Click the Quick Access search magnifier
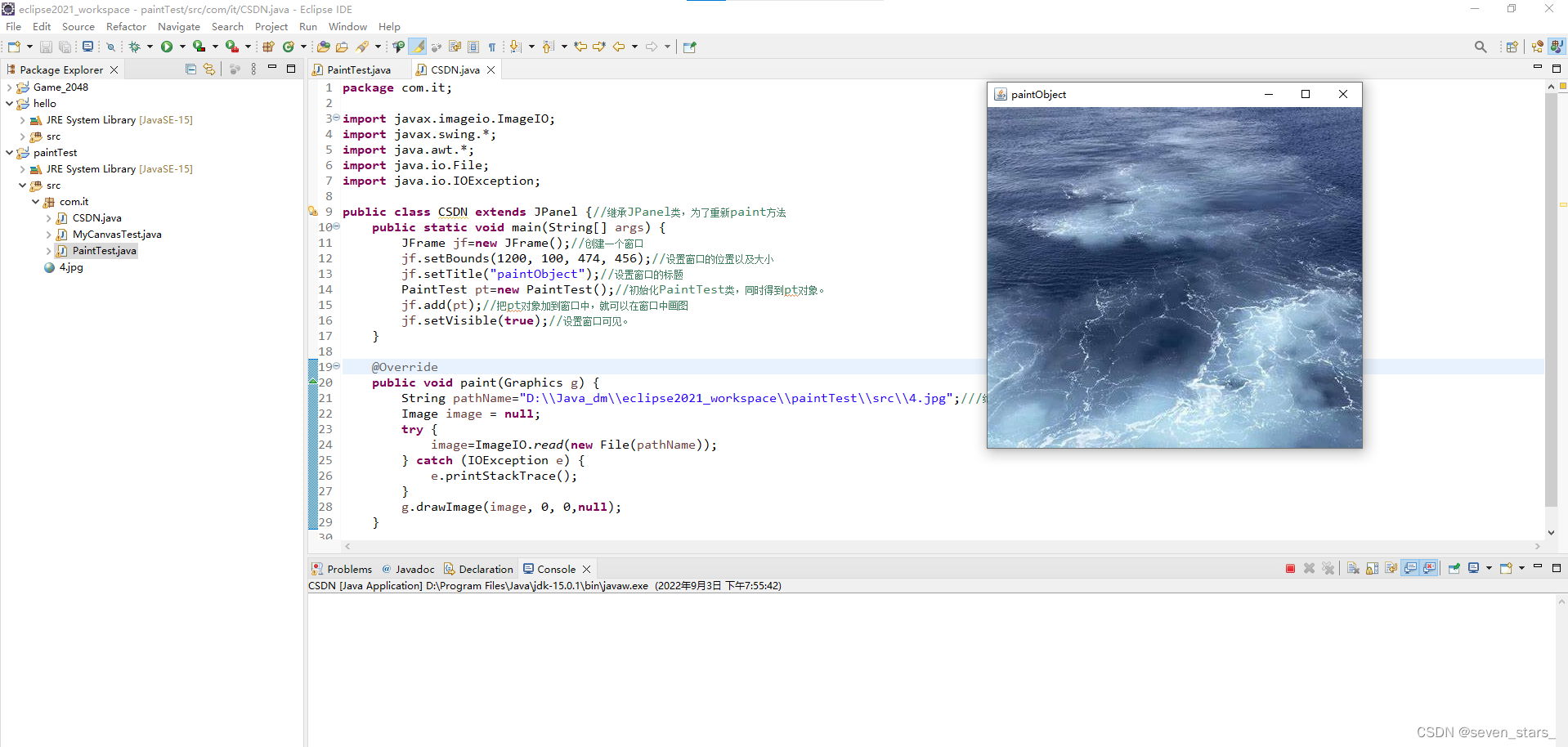This screenshot has width=1568, height=747. coord(1481,47)
